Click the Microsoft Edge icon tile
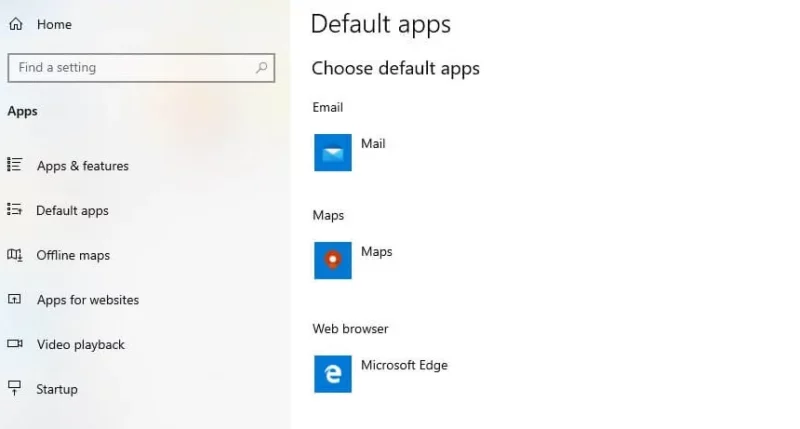800x429 pixels. [x=333, y=374]
